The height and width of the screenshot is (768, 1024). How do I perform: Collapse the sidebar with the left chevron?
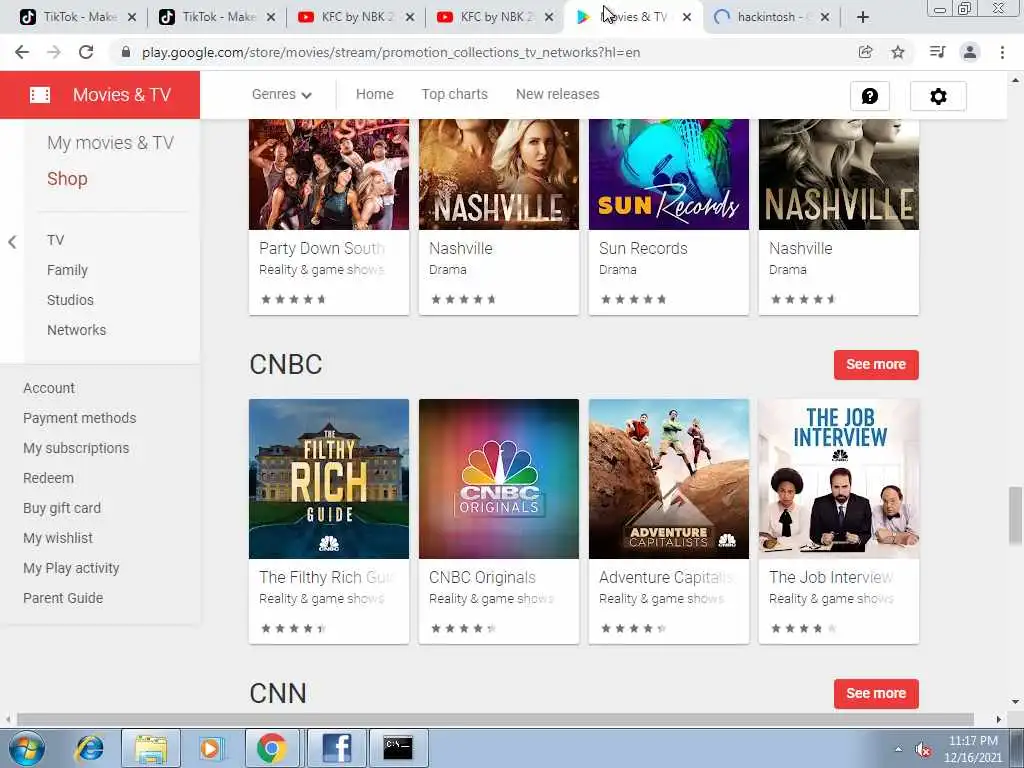(x=12, y=242)
